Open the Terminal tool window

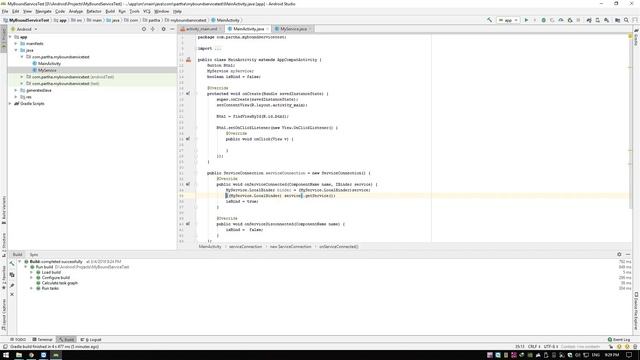pyautogui.click(x=42, y=340)
